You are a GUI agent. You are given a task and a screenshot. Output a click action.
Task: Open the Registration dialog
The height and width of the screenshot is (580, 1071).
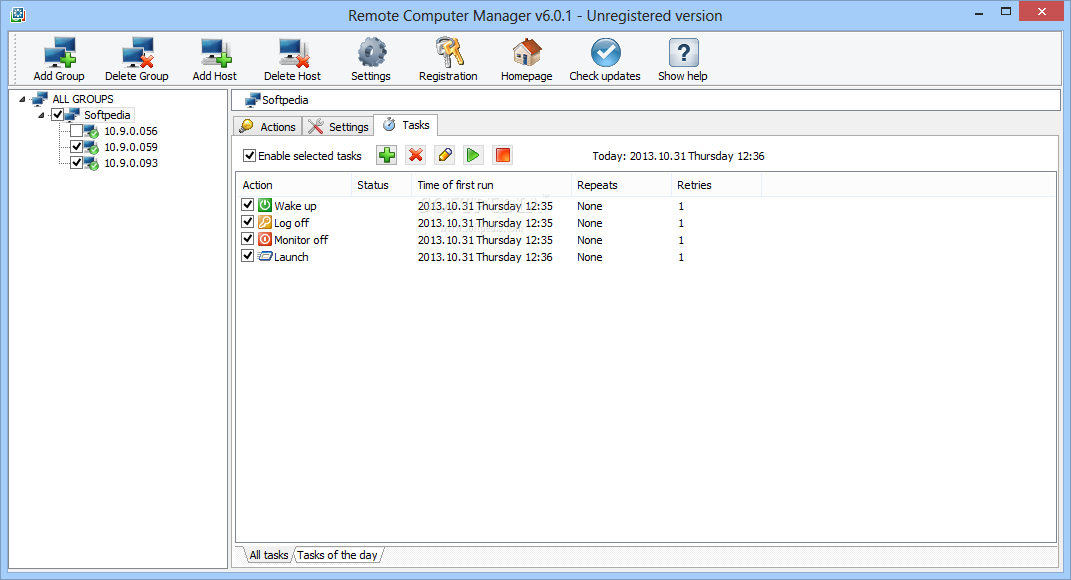coord(448,59)
